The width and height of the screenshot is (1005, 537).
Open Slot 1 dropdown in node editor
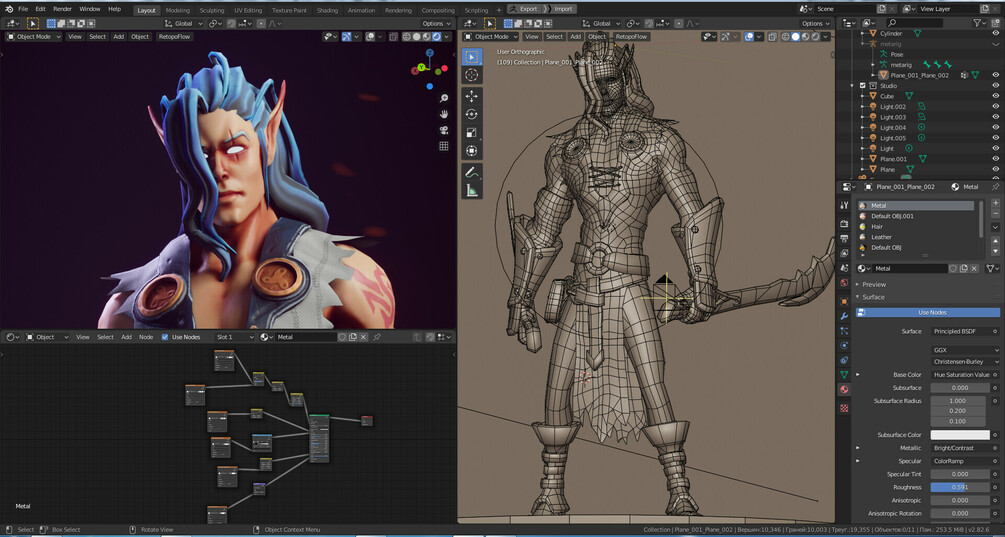coord(235,337)
